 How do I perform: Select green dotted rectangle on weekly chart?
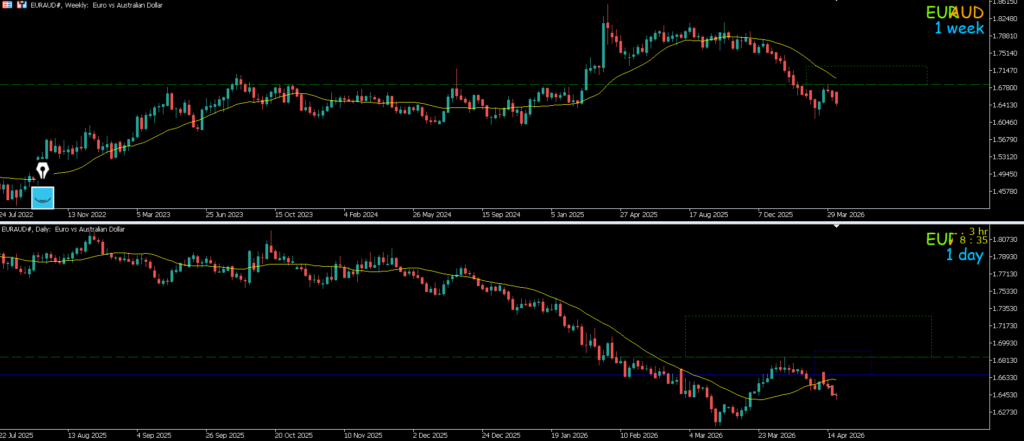click(x=866, y=67)
